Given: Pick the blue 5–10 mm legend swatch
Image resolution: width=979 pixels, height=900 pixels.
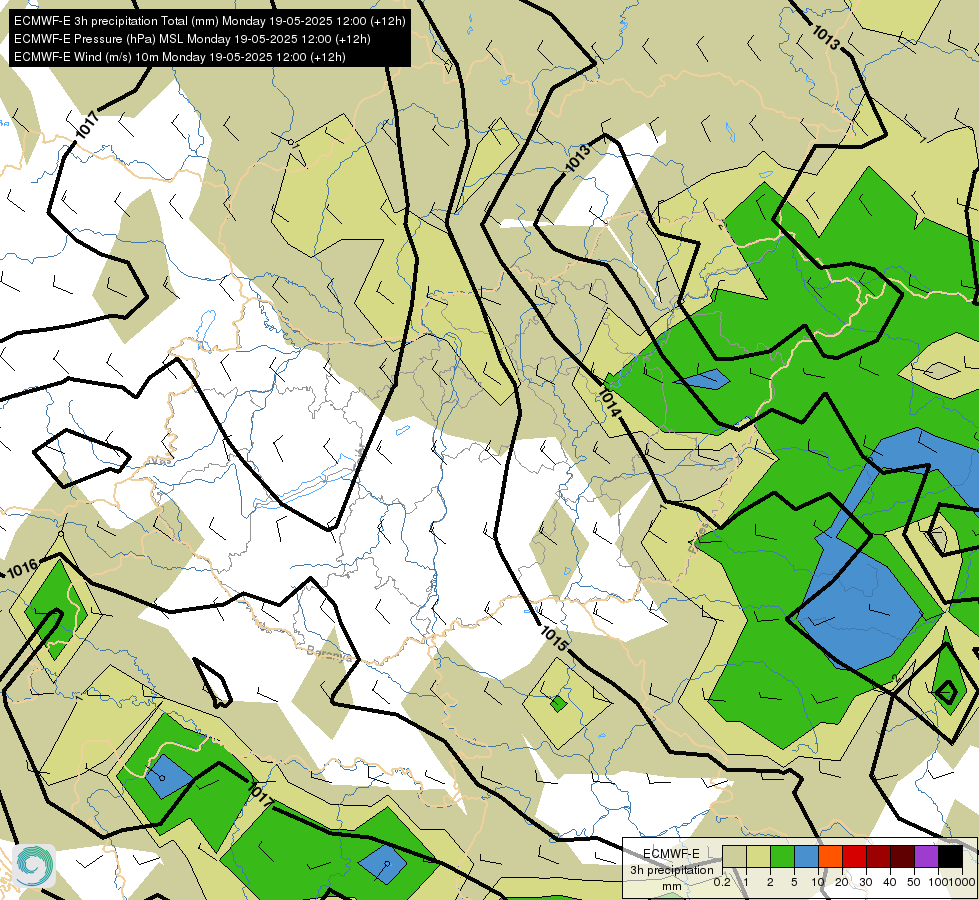Looking at the screenshot, I should tap(806, 856).
